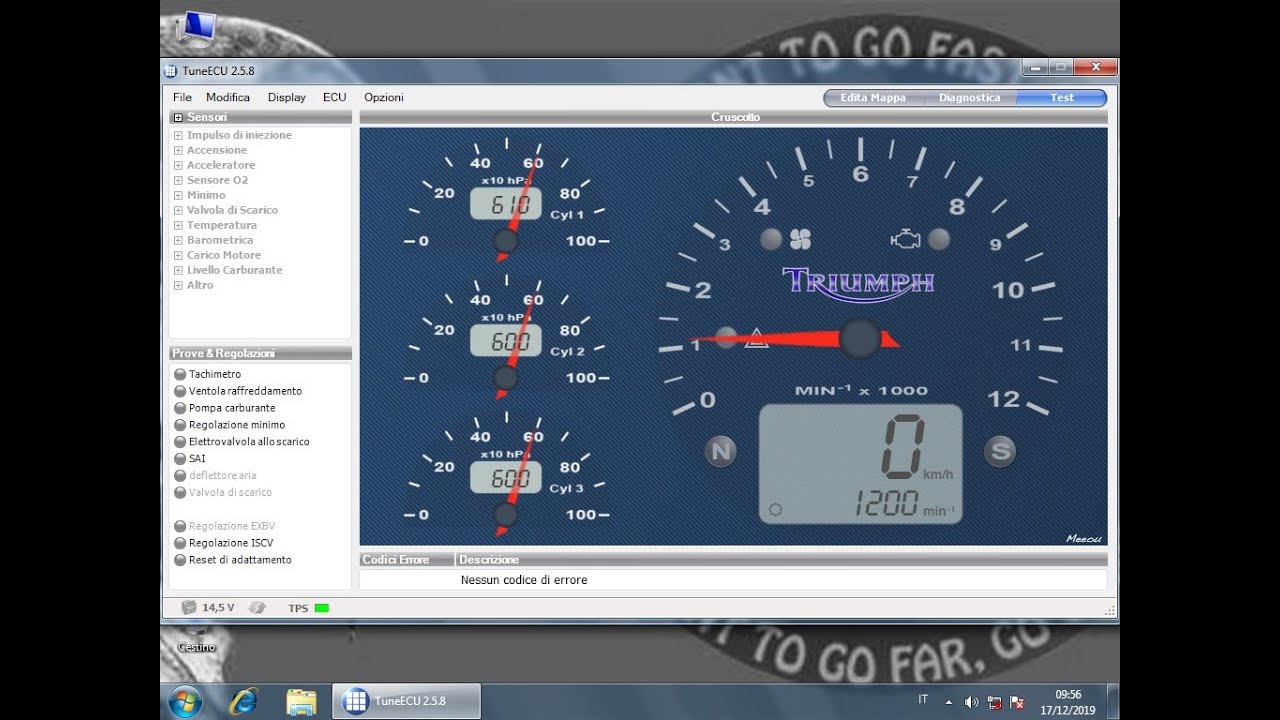This screenshot has height=720, width=1280.
Task: Click the Codici Errore column header
Action: pyautogui.click(x=407, y=560)
